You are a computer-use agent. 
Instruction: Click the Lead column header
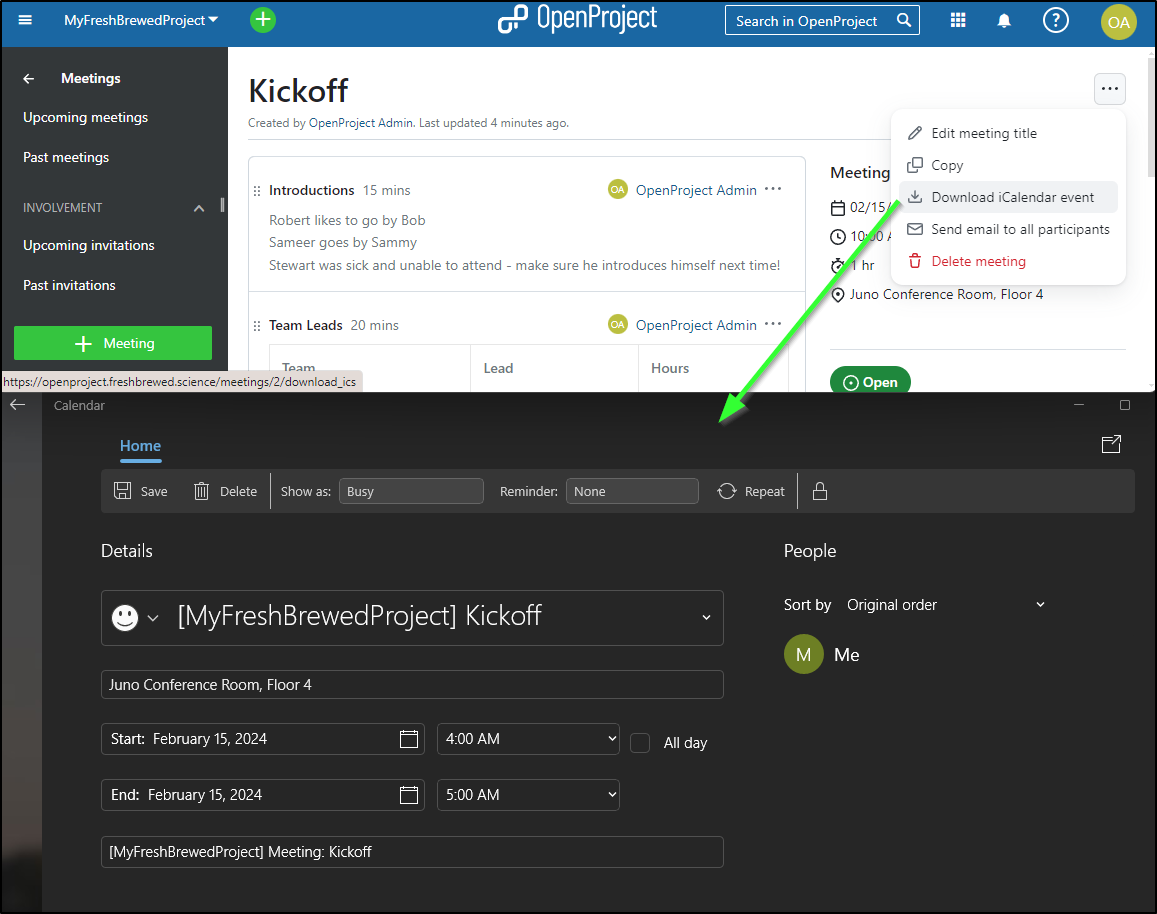point(498,368)
